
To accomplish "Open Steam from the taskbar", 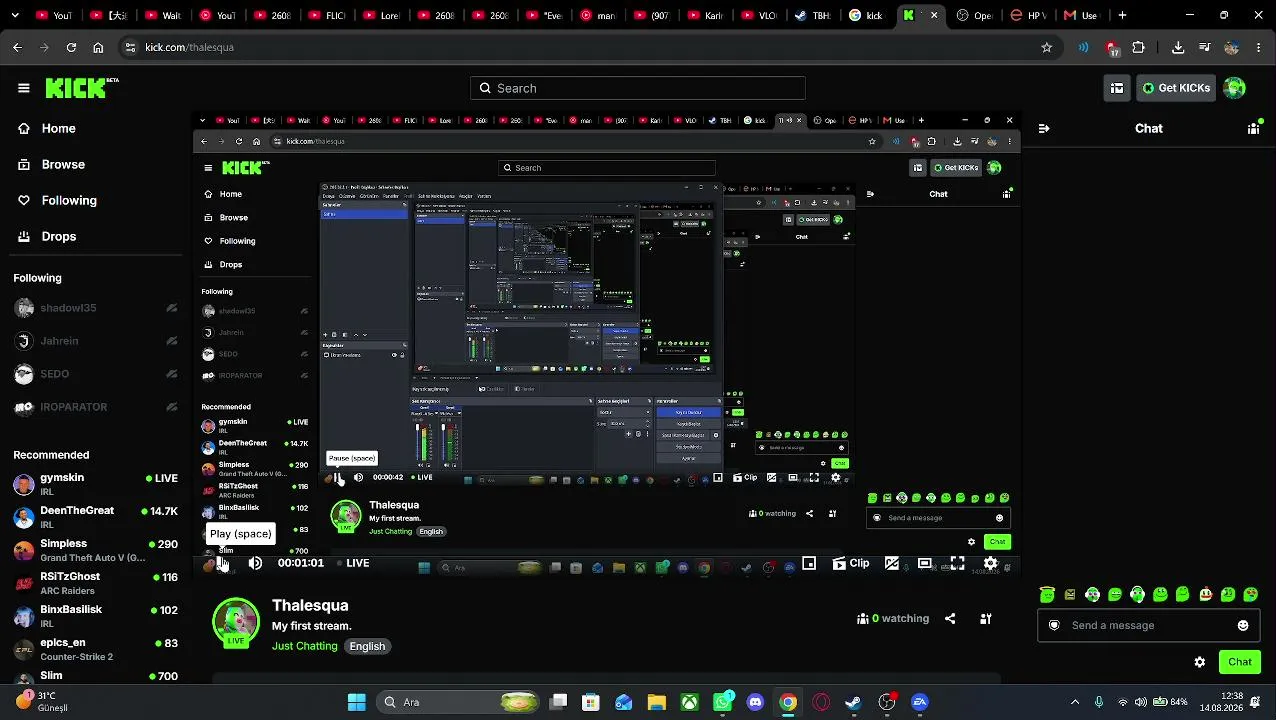I will click(853, 702).
